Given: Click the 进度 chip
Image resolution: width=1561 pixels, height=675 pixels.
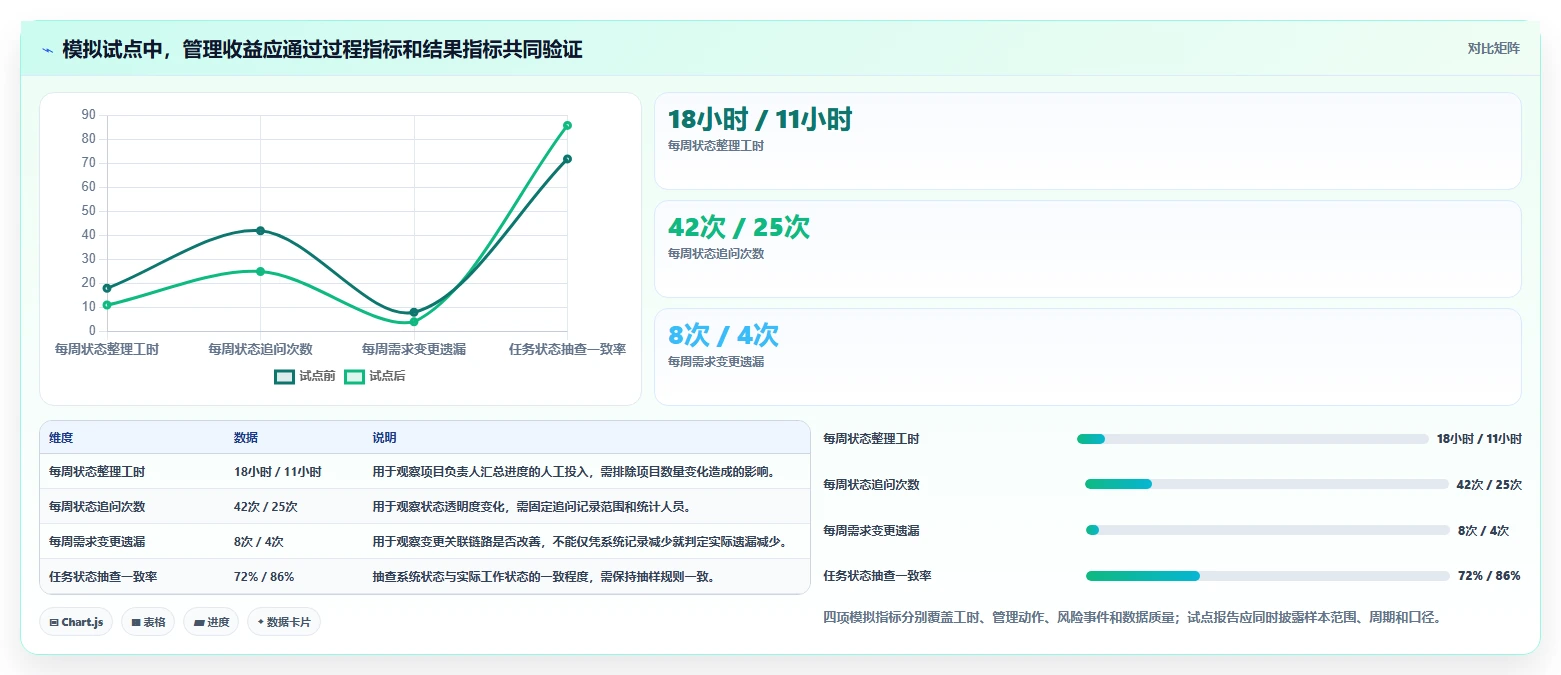Looking at the screenshot, I should (211, 622).
